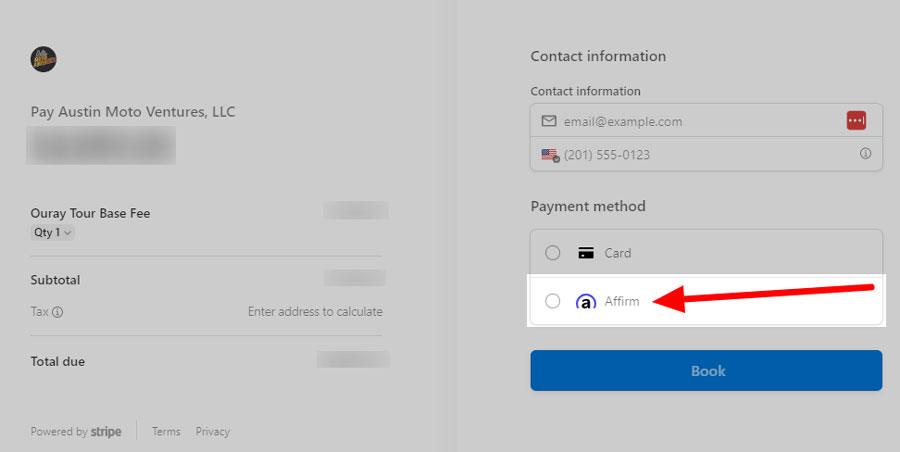The width and height of the screenshot is (900, 452).
Task: Click the Powered by text in footer
Action: (x=59, y=432)
